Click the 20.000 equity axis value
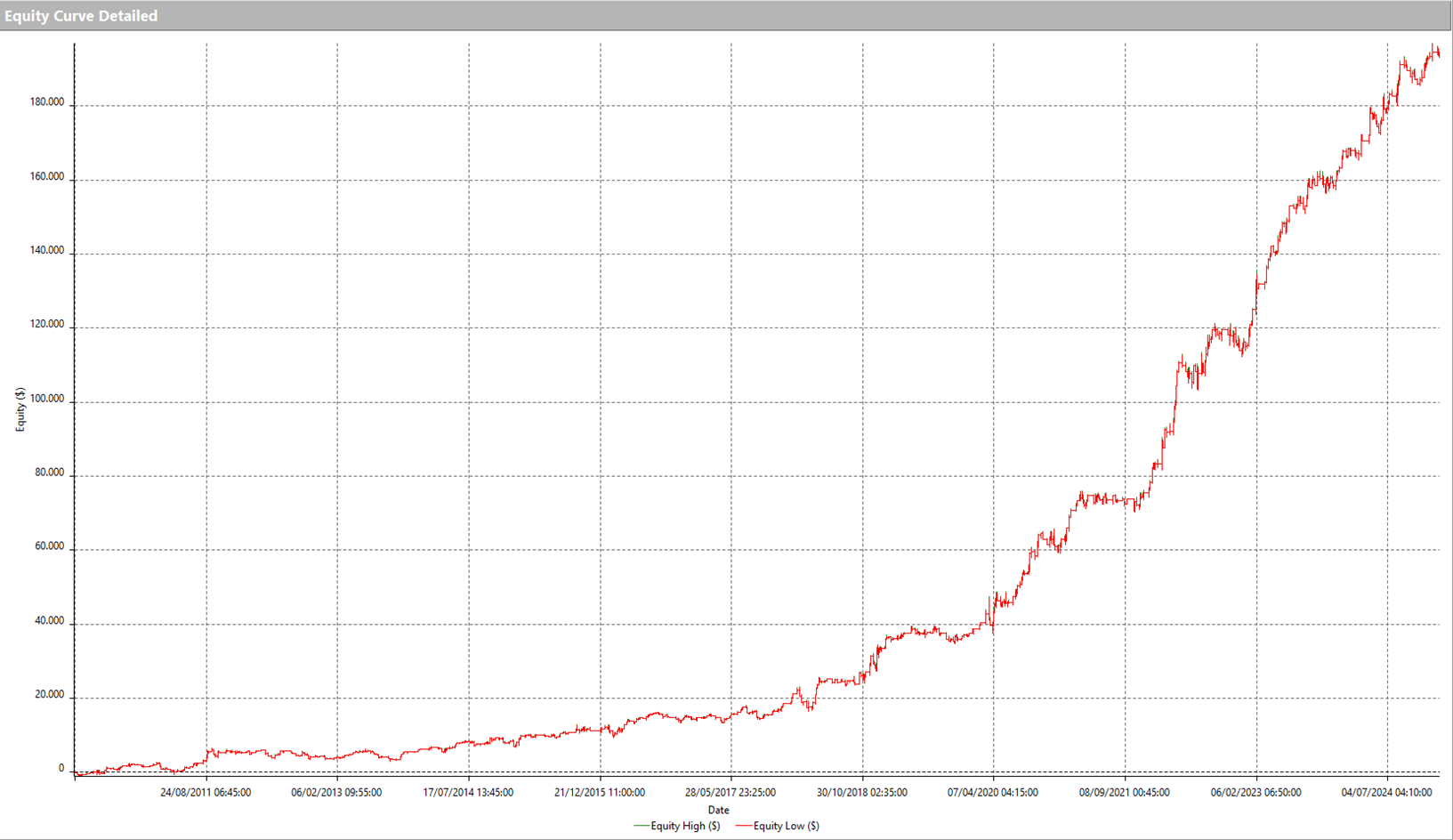The image size is (1453, 840). [x=50, y=695]
